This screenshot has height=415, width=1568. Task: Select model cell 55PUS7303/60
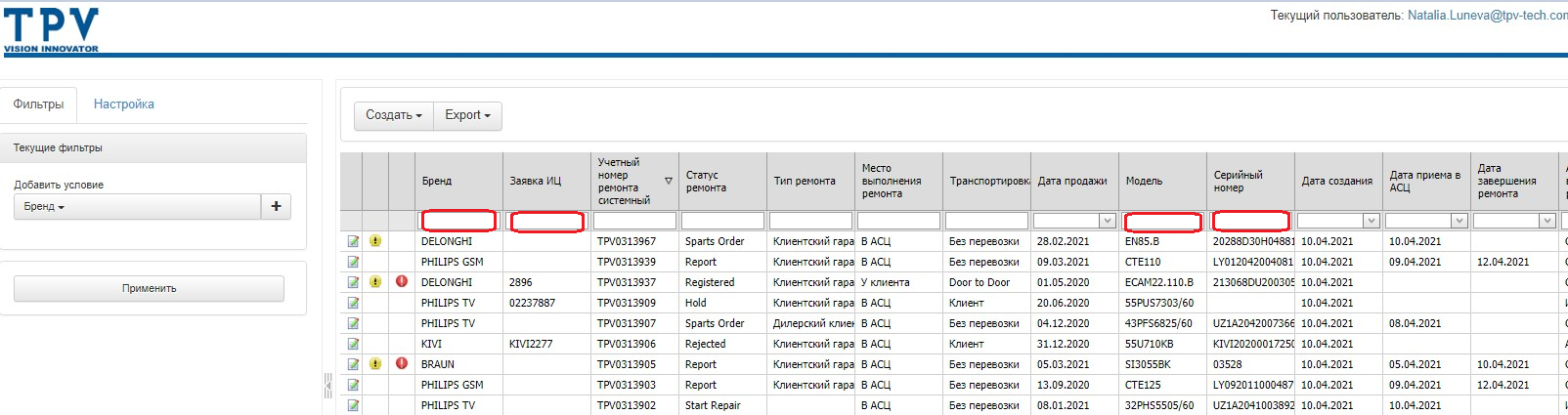coord(1162,303)
